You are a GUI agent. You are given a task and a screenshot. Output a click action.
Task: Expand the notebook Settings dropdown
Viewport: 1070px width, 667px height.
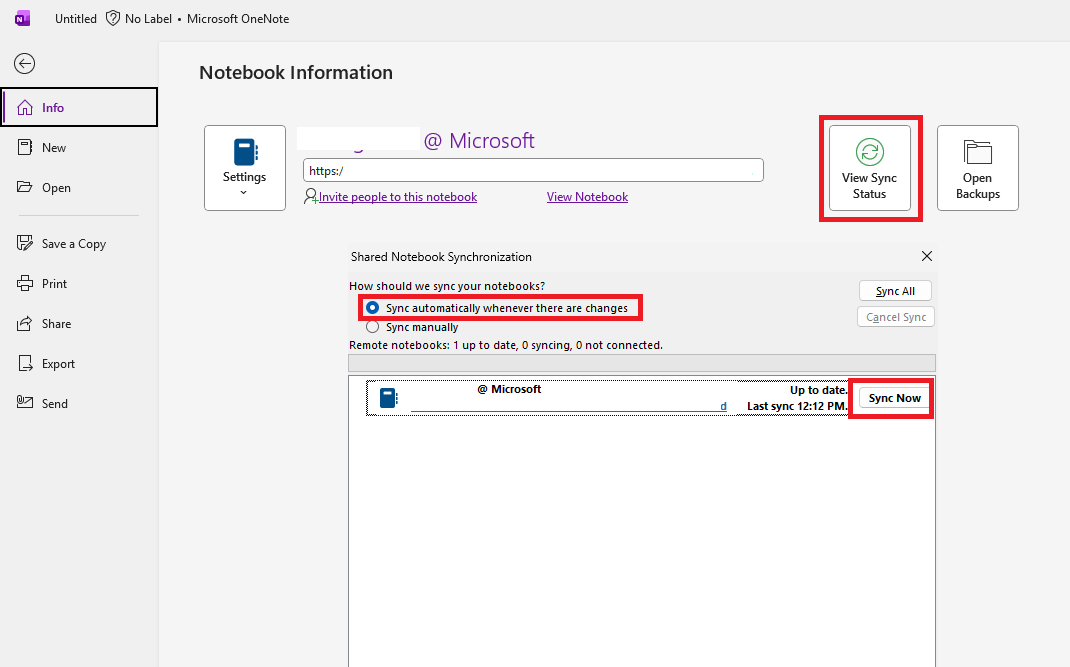(x=245, y=168)
